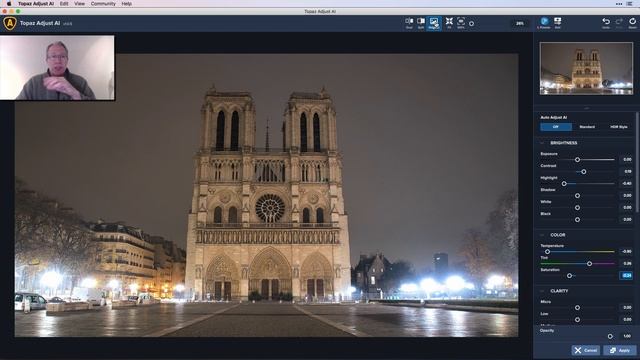Click the highlighted Saturation value field
640x360 pixels.
(627, 276)
